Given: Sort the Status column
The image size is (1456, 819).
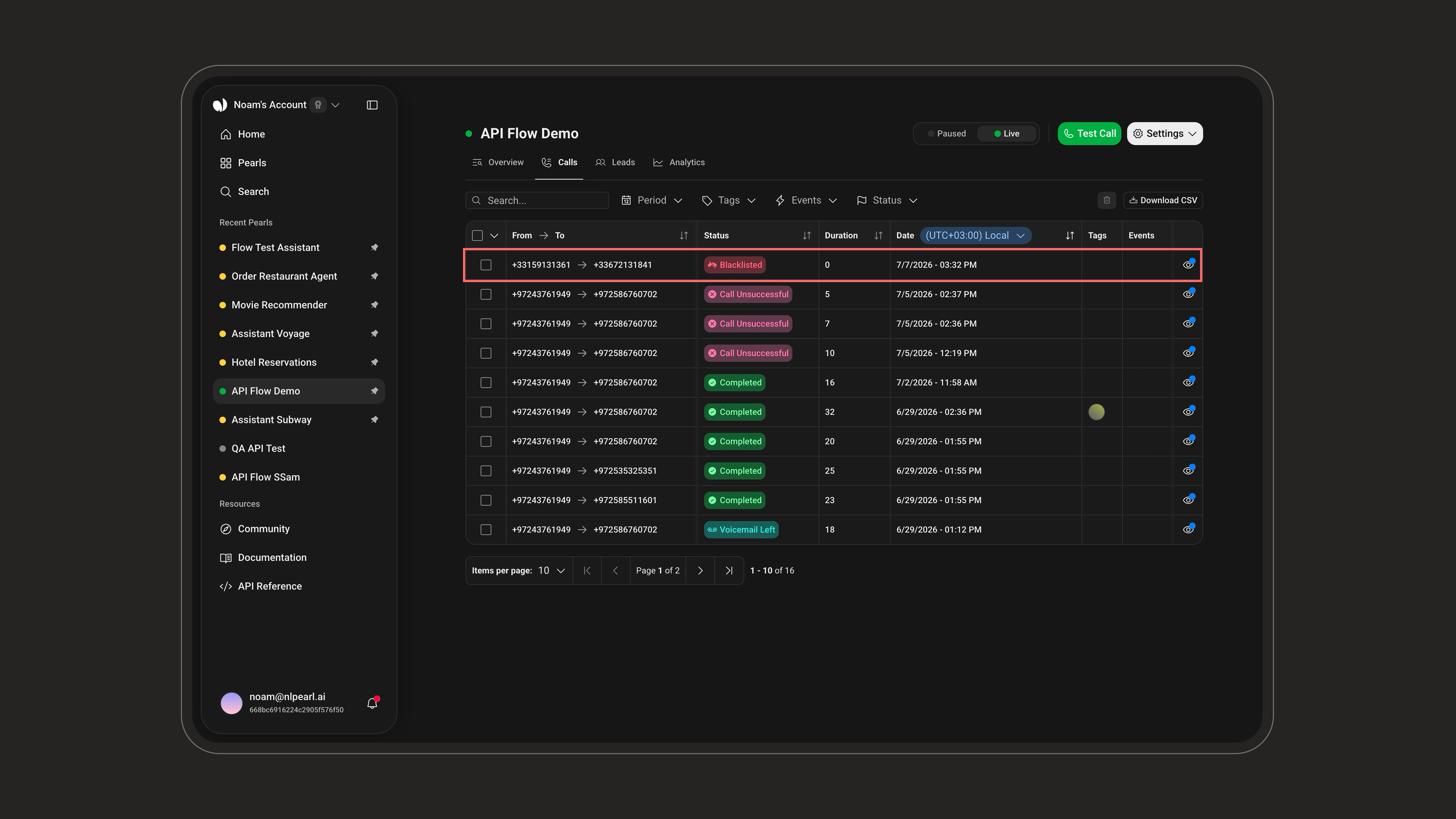Looking at the screenshot, I should point(806,236).
